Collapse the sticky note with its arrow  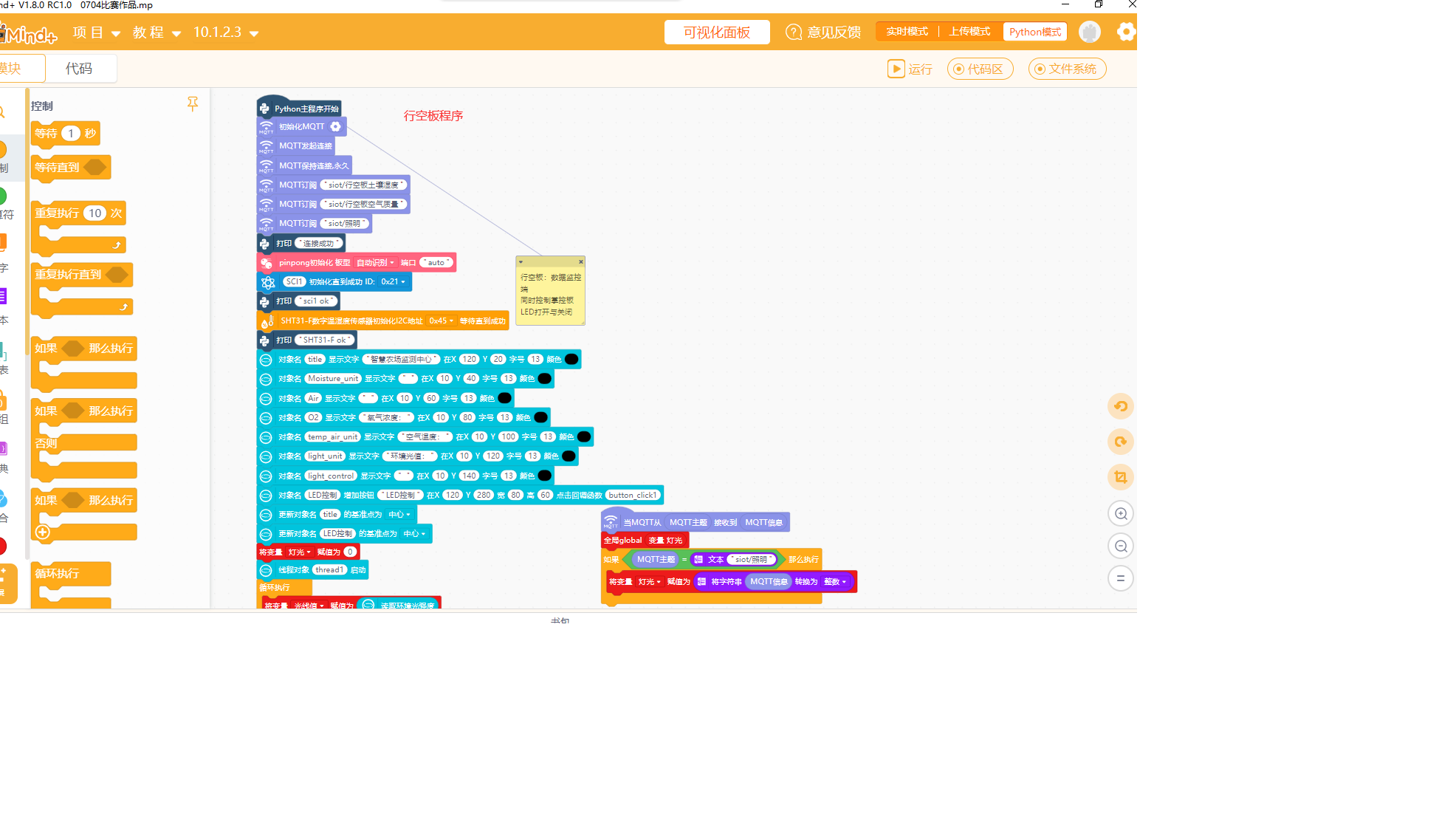coord(521,261)
